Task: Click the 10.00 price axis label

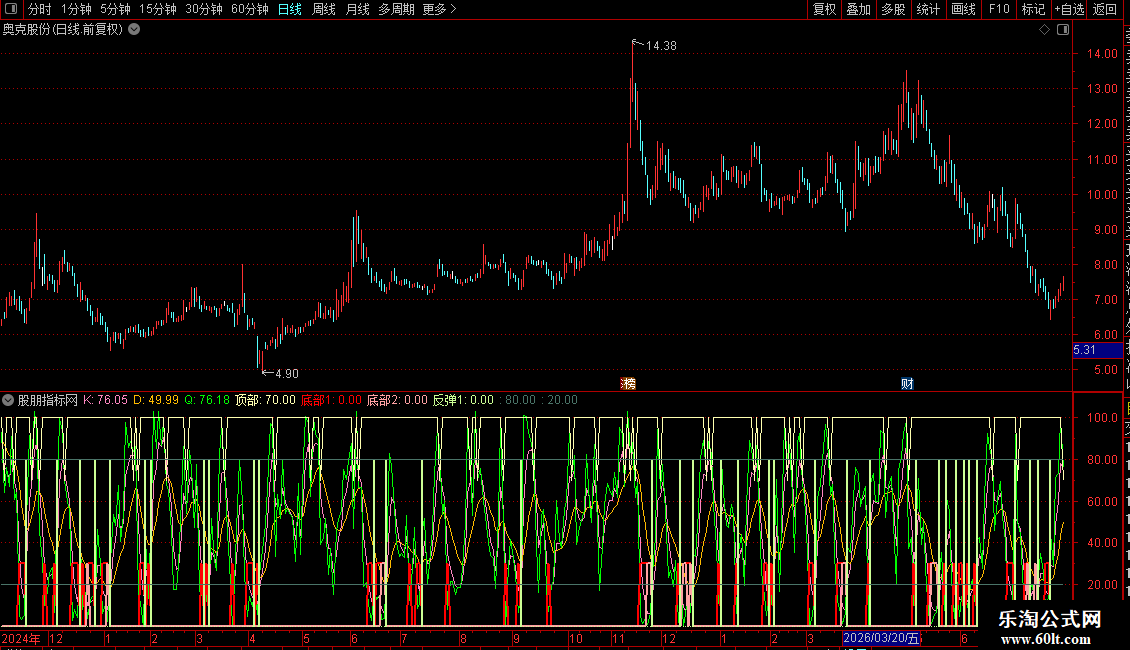Action: (1103, 195)
